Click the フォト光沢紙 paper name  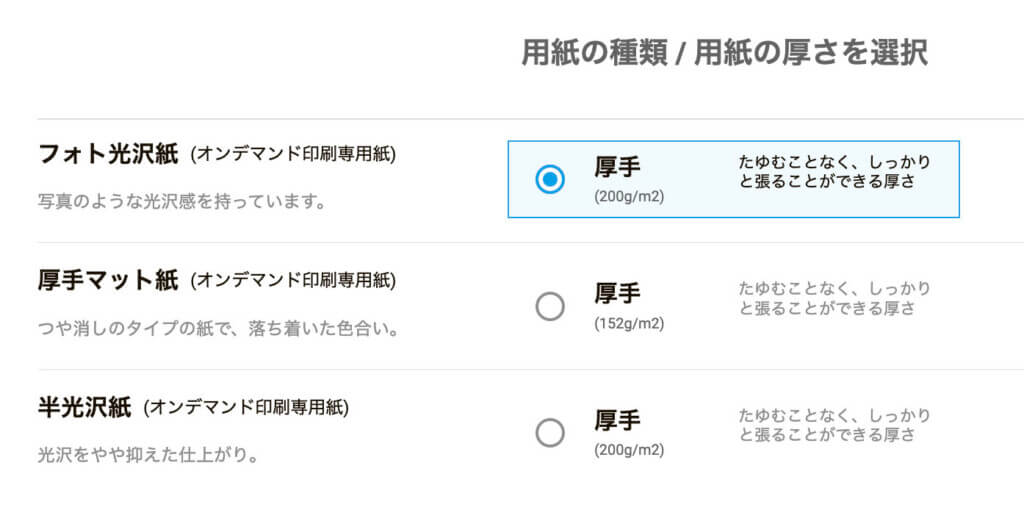[108, 154]
